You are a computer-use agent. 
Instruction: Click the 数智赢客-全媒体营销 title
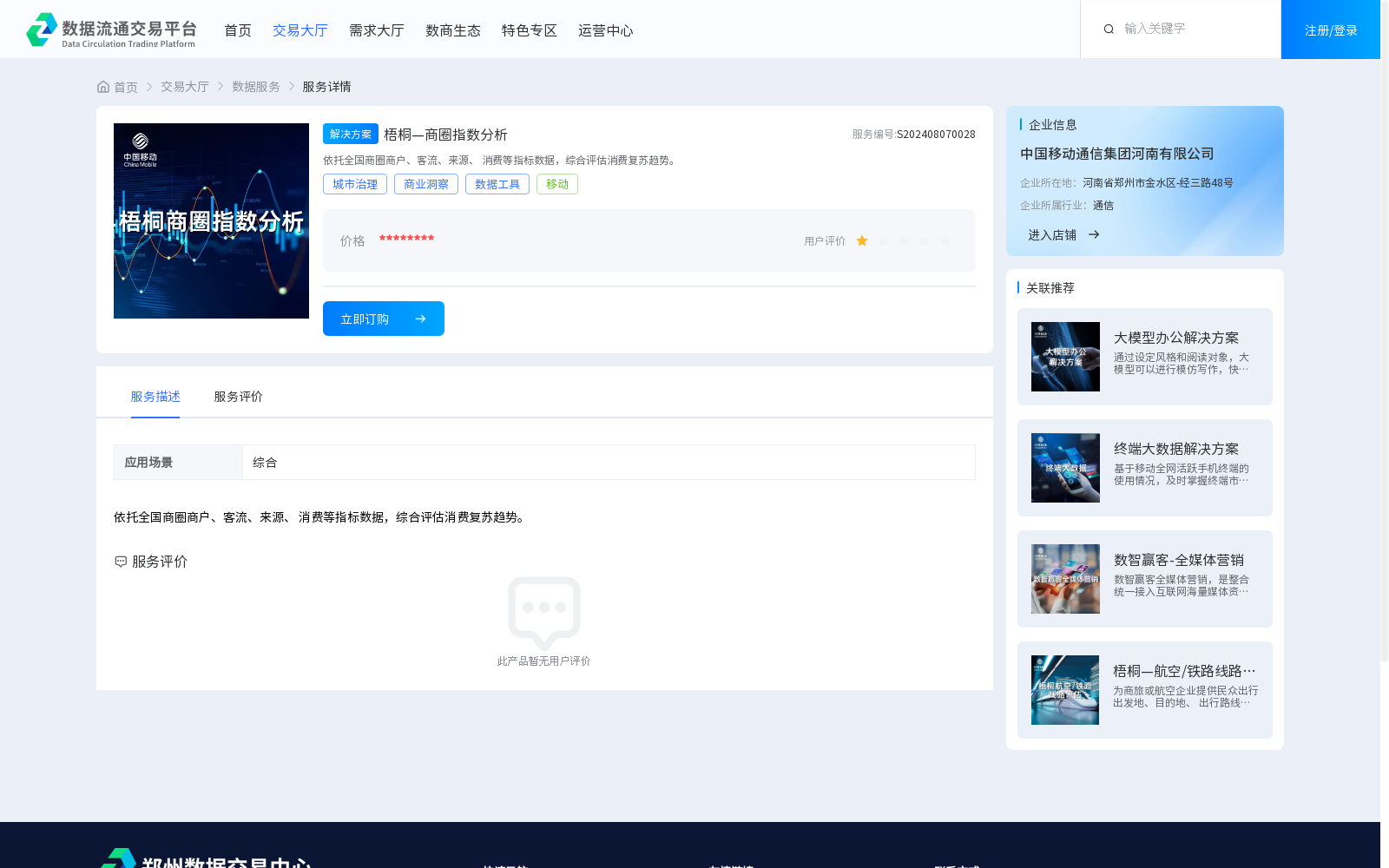tap(1179, 560)
